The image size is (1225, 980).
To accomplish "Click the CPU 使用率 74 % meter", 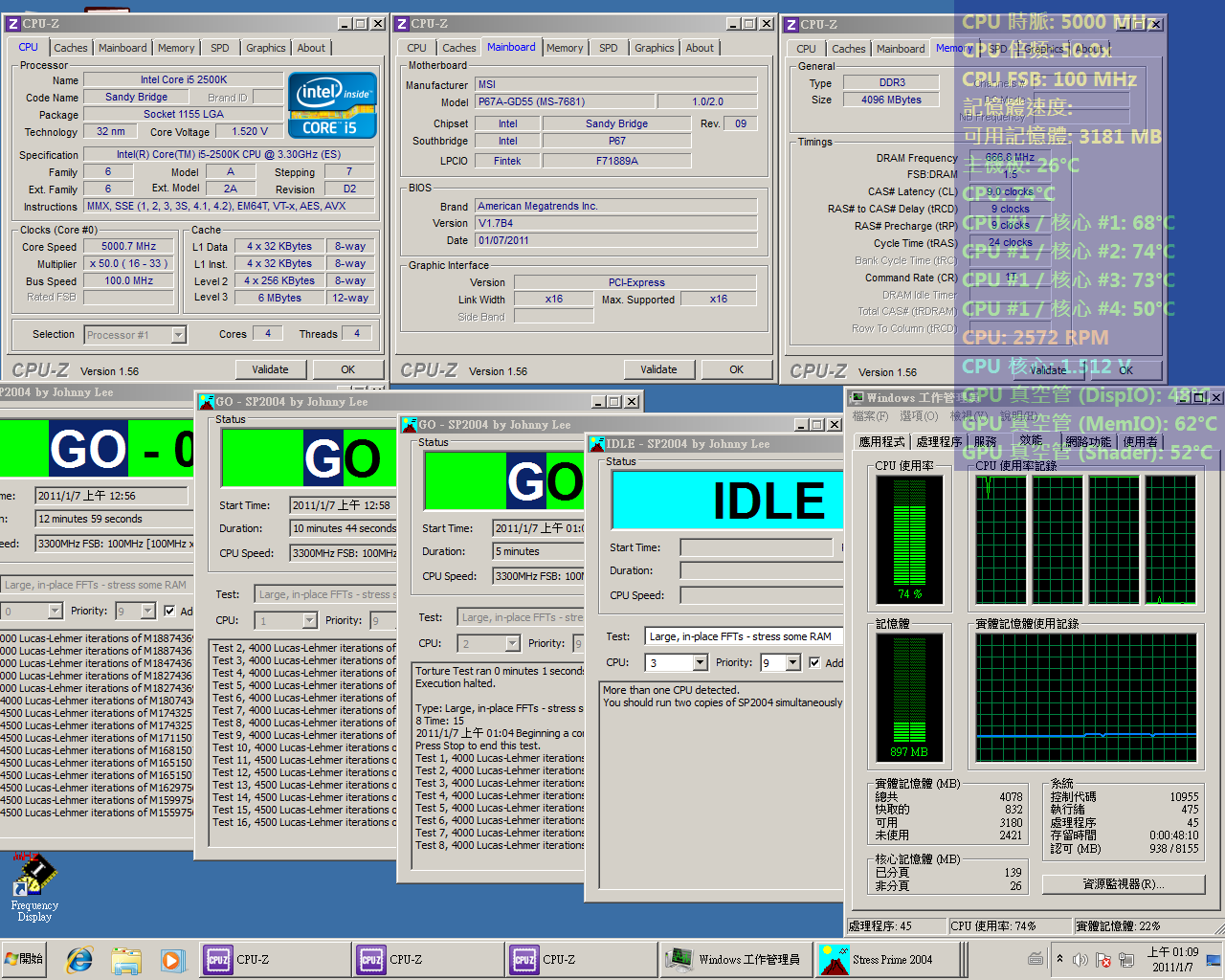I will click(x=909, y=539).
